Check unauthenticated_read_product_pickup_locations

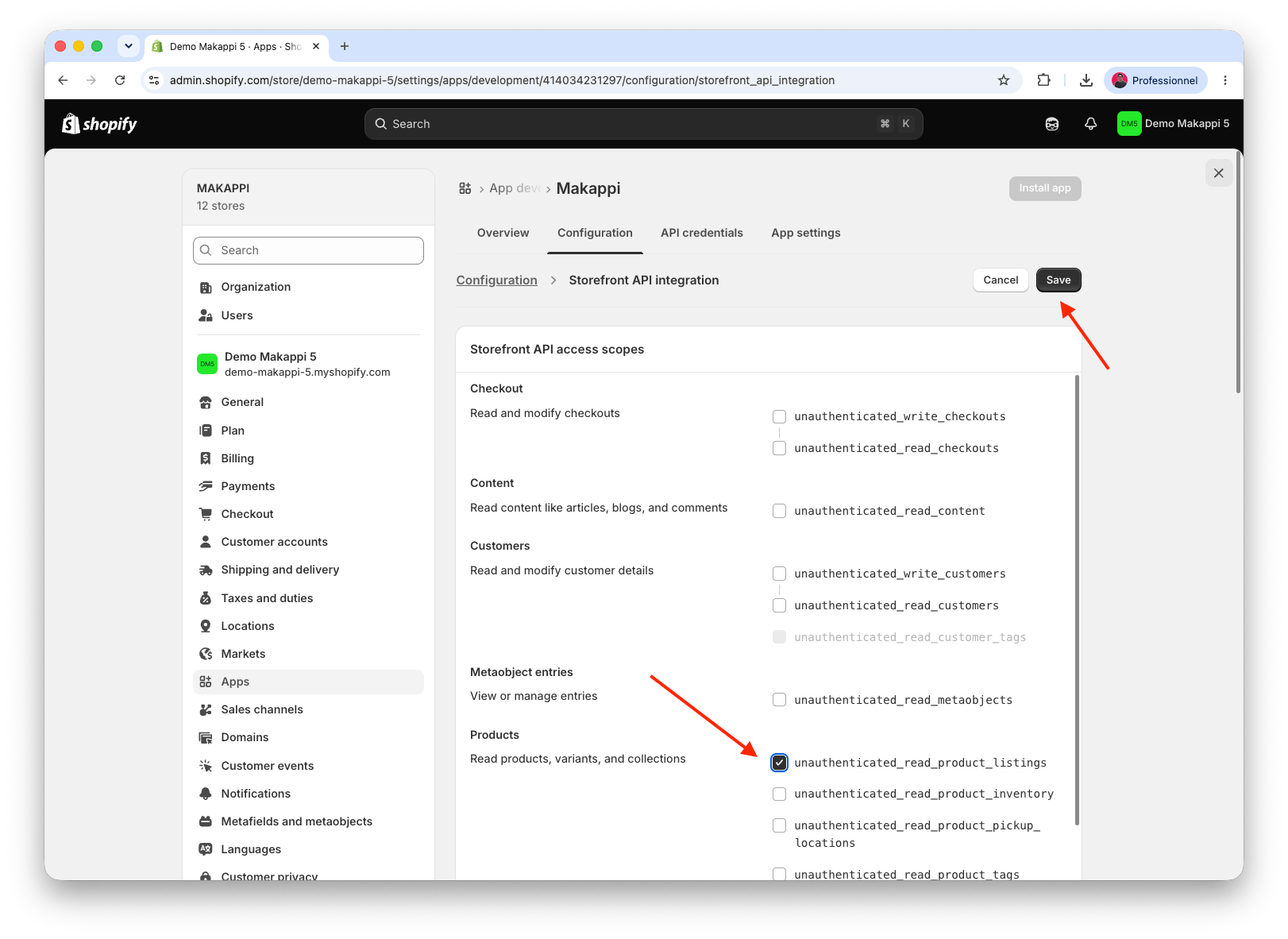pyautogui.click(x=780, y=825)
